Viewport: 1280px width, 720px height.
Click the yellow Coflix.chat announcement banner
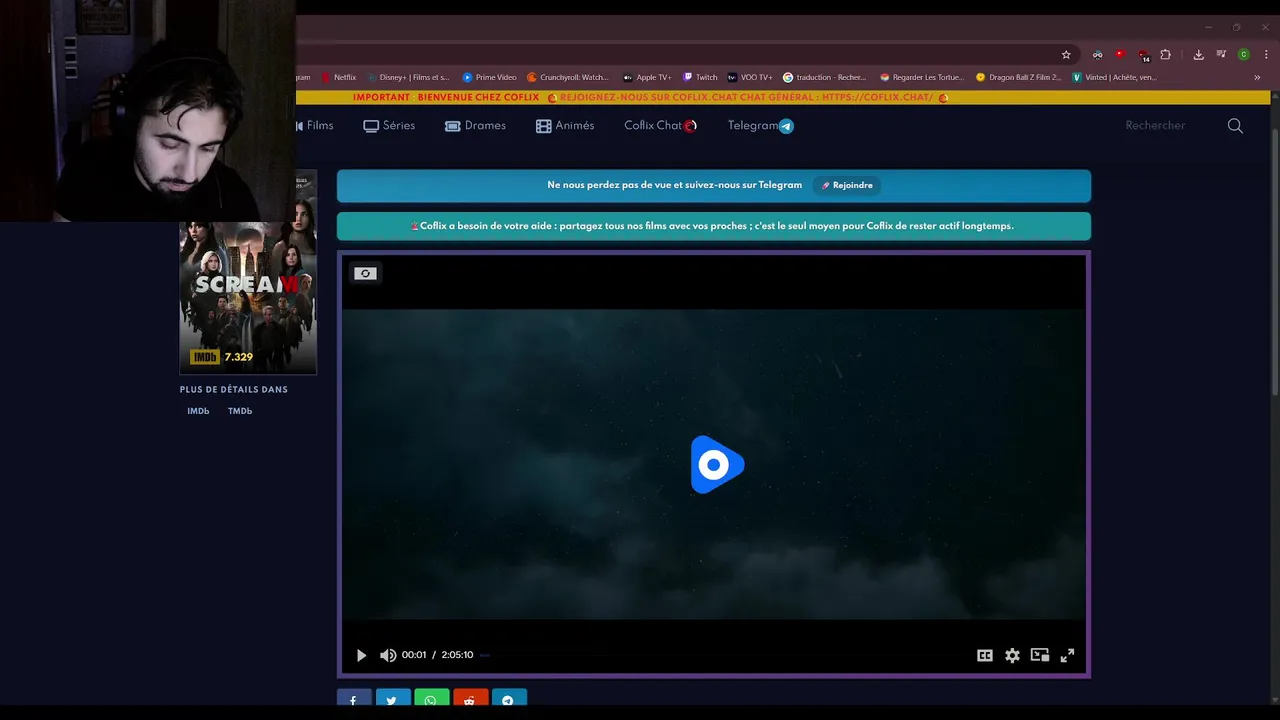[783, 97]
